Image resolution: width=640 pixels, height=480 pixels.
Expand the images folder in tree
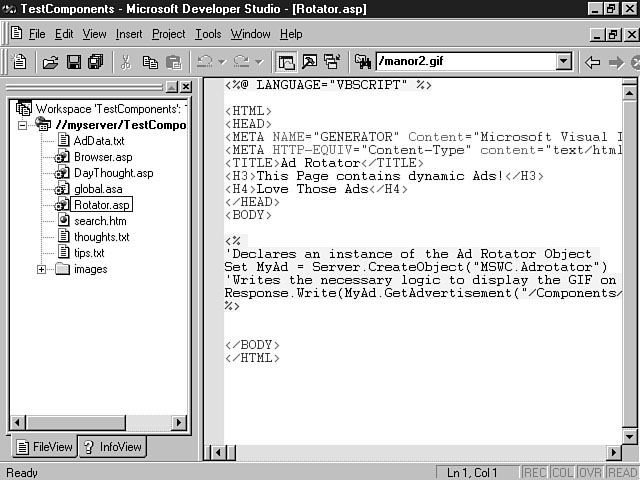(41, 269)
